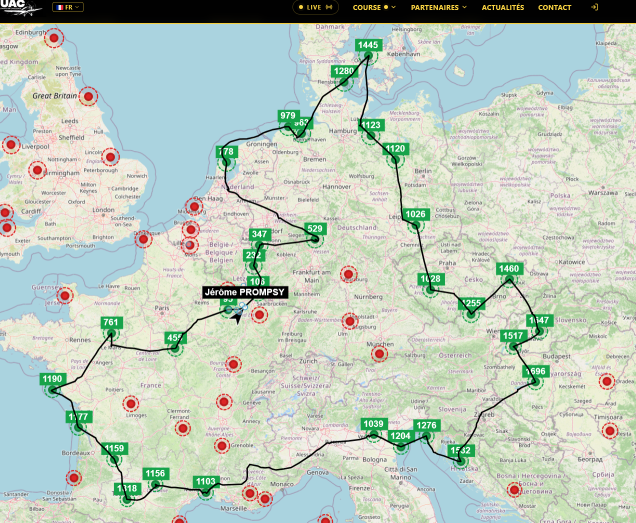636x523 pixels.
Task: Select green waypoint marker 1039
Action: (x=374, y=424)
